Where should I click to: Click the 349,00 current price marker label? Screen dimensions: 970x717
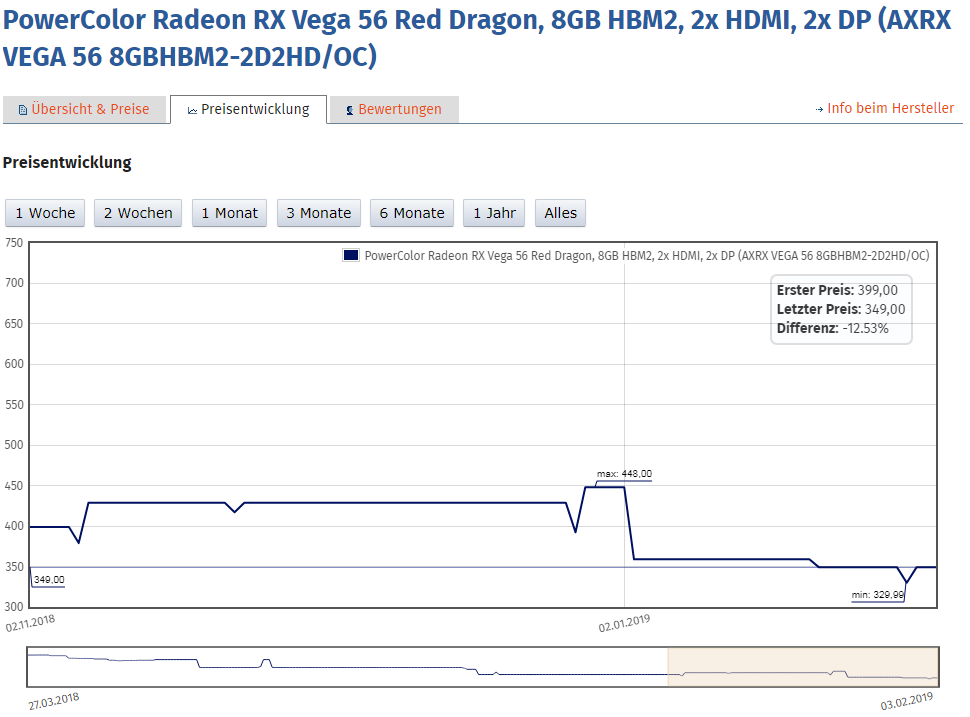tap(49, 580)
